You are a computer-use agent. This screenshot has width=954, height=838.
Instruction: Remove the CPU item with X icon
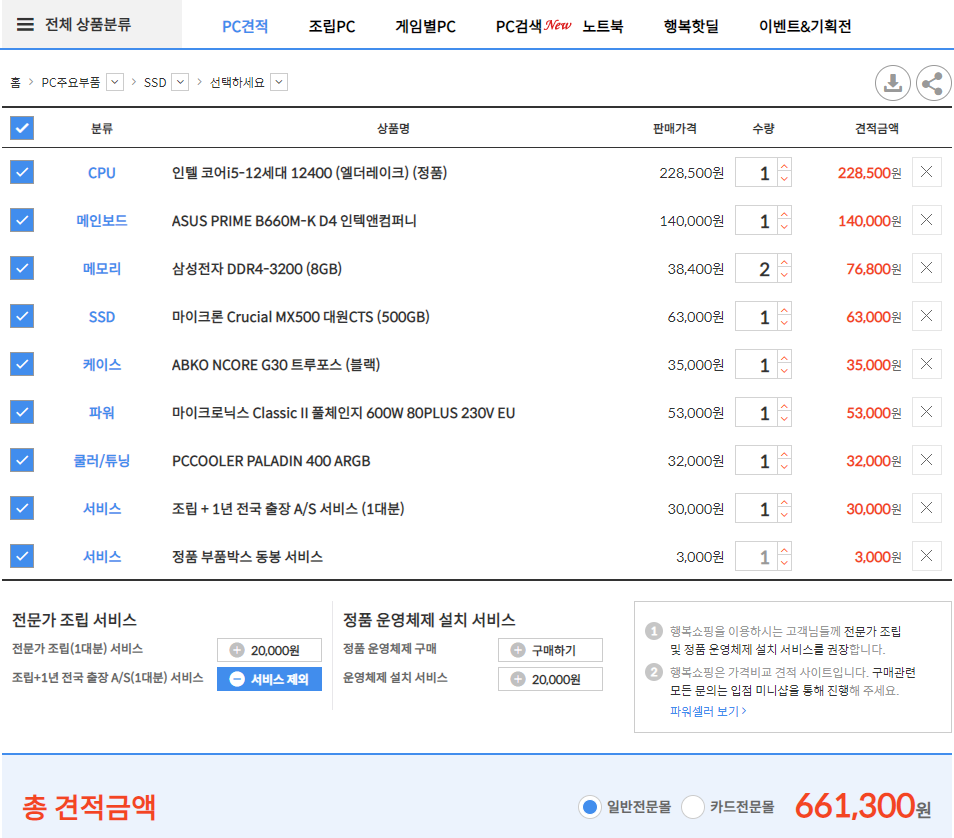point(926,172)
